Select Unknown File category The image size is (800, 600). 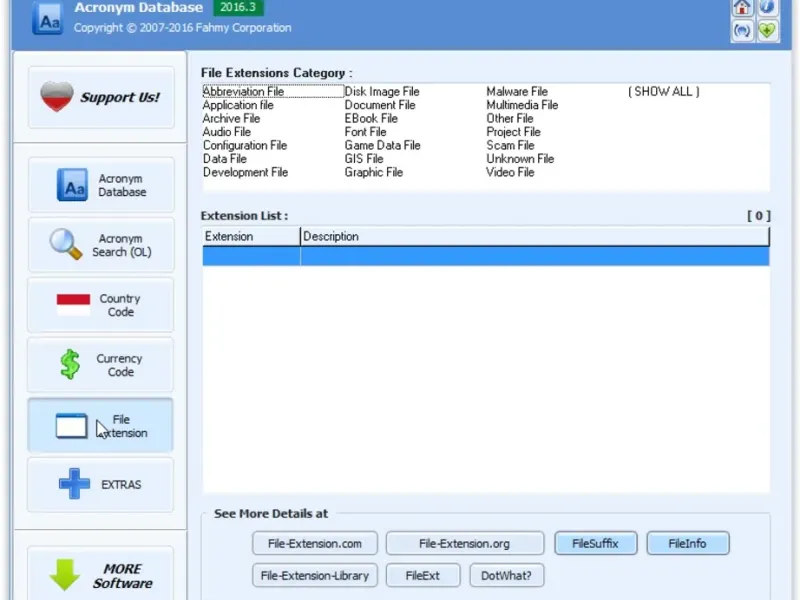[520, 159]
